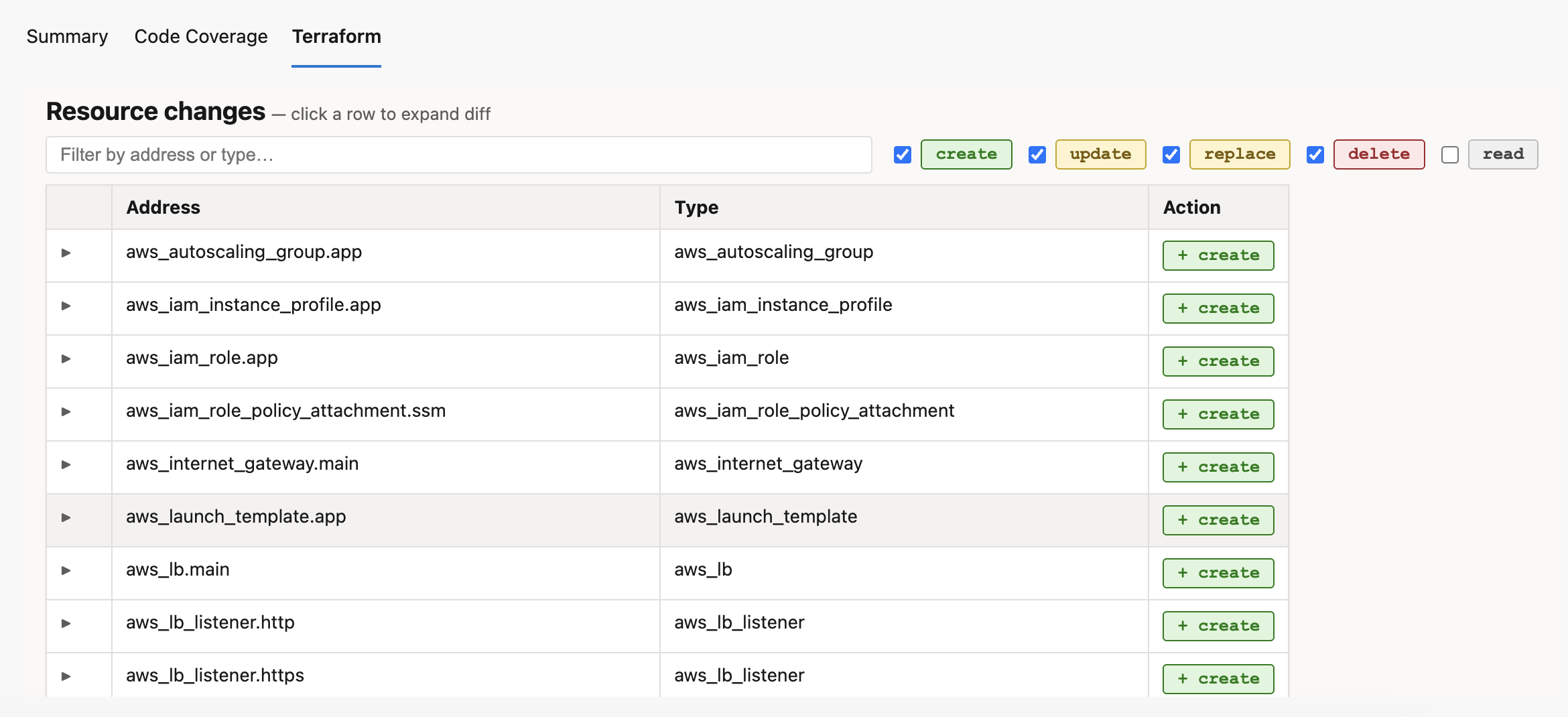
Task: Switch to the Summary tab
Action: (67, 36)
